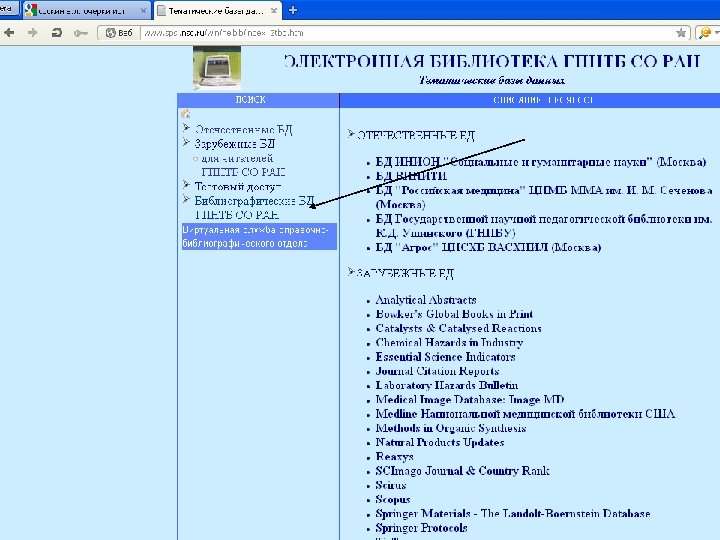
Task: Open Essential Science Indicators link
Action: click(x=445, y=357)
